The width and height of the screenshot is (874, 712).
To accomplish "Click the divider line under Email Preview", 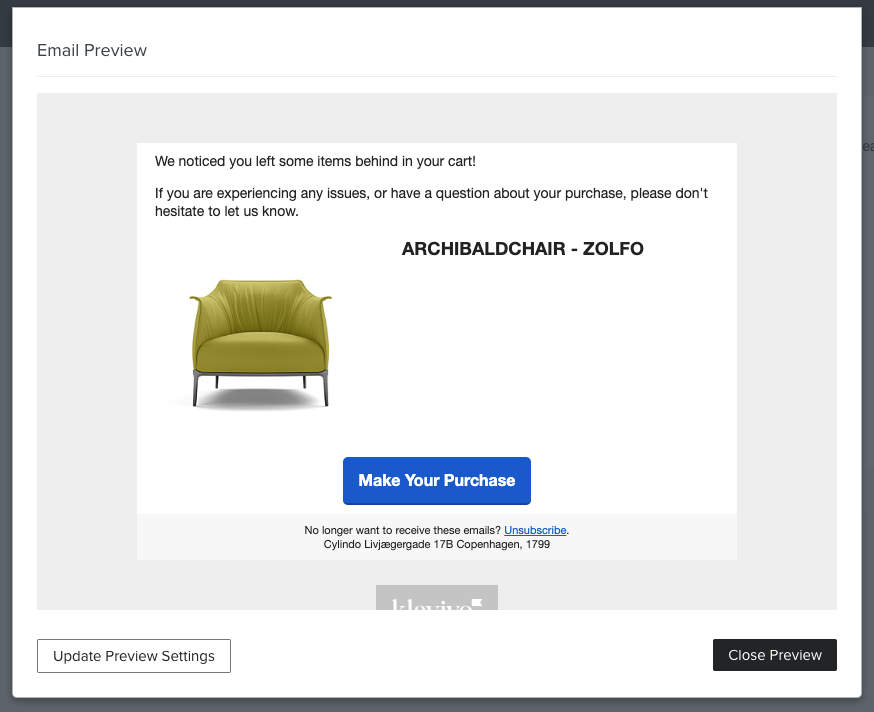I will [x=436, y=76].
